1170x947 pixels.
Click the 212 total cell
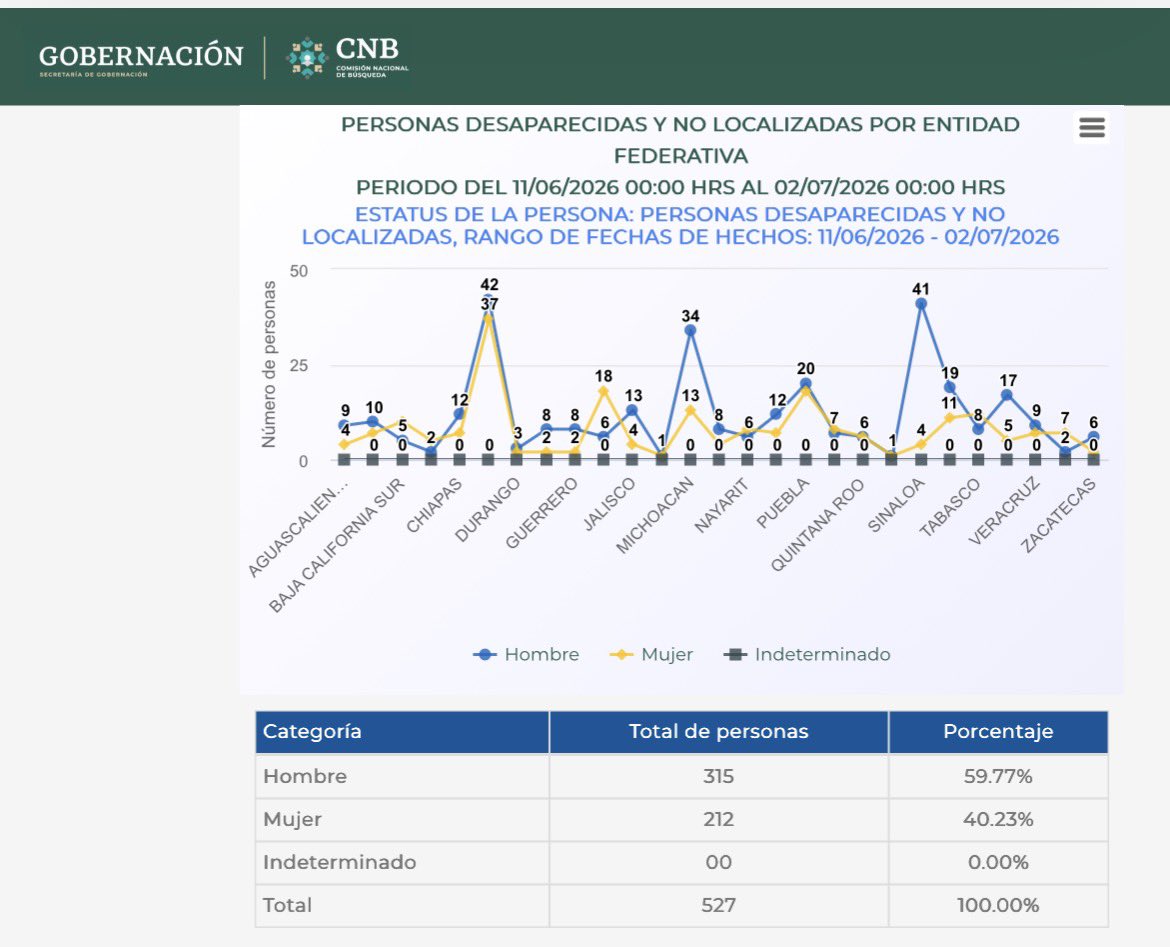[x=719, y=819]
